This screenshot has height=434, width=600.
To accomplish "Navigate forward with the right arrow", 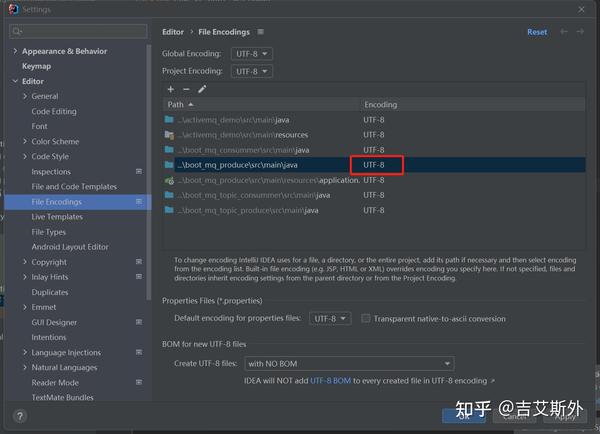I will coord(580,32).
